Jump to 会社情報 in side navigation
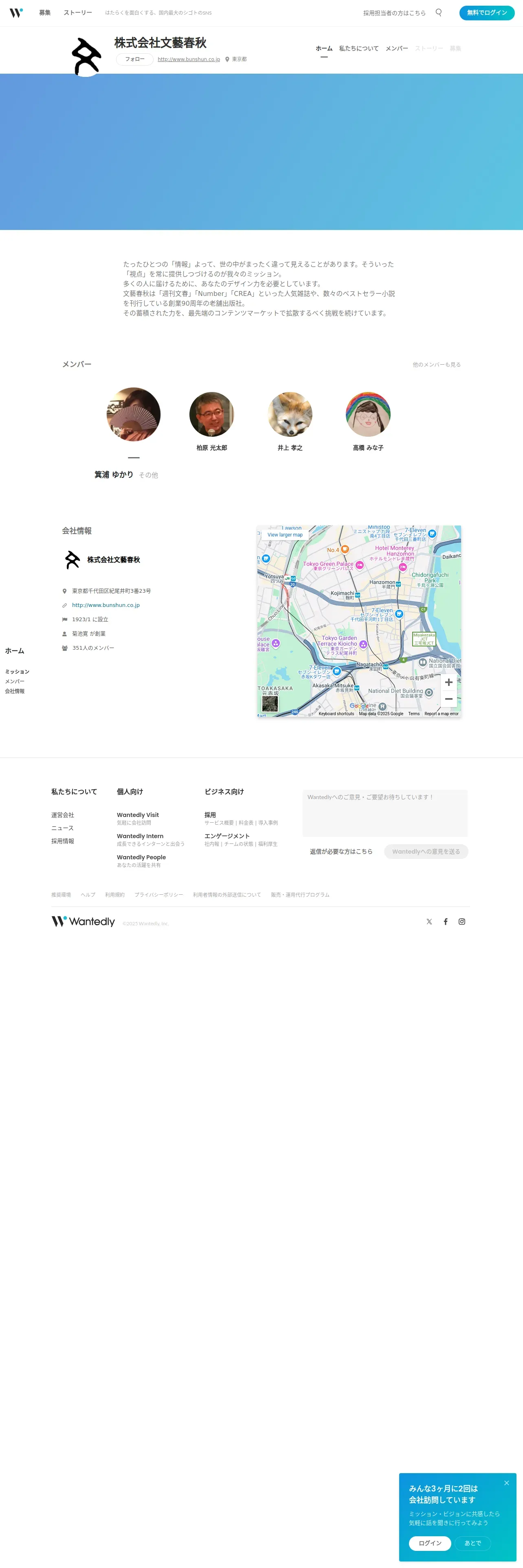 (x=15, y=692)
